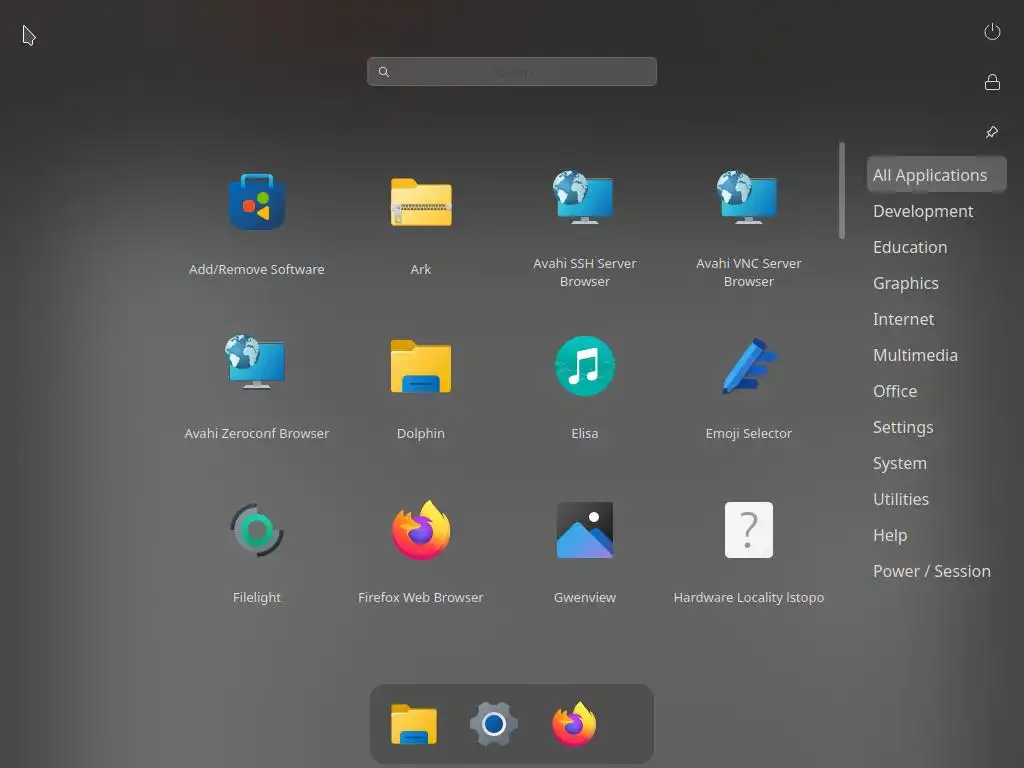Screen dimensions: 1024x768
Task: Switch to Graphics category
Action: (x=905, y=283)
